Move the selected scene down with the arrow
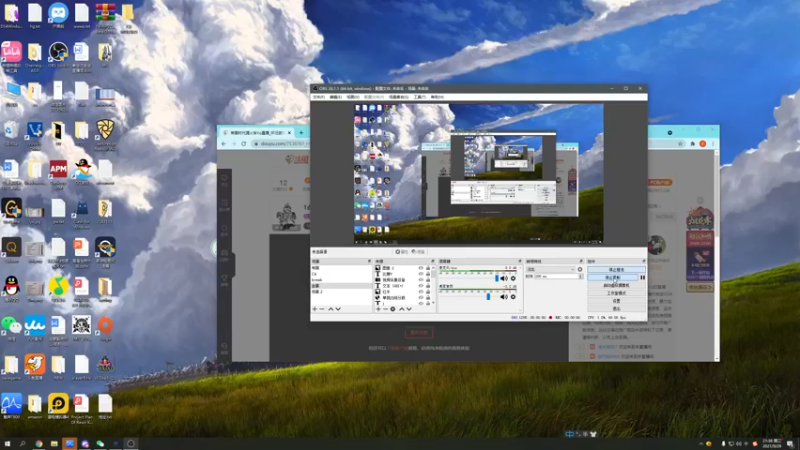800x450 pixels. click(x=338, y=309)
